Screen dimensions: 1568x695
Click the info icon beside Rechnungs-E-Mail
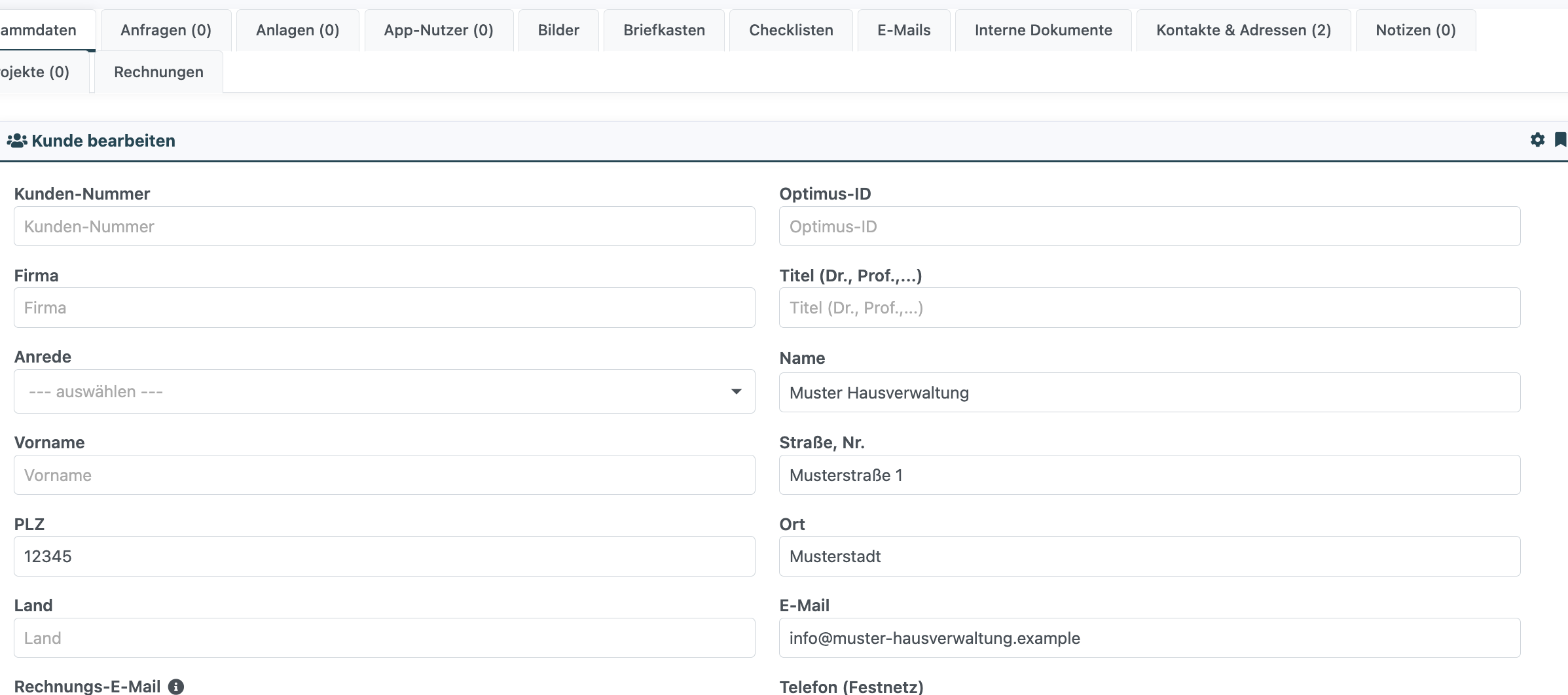[x=176, y=686]
